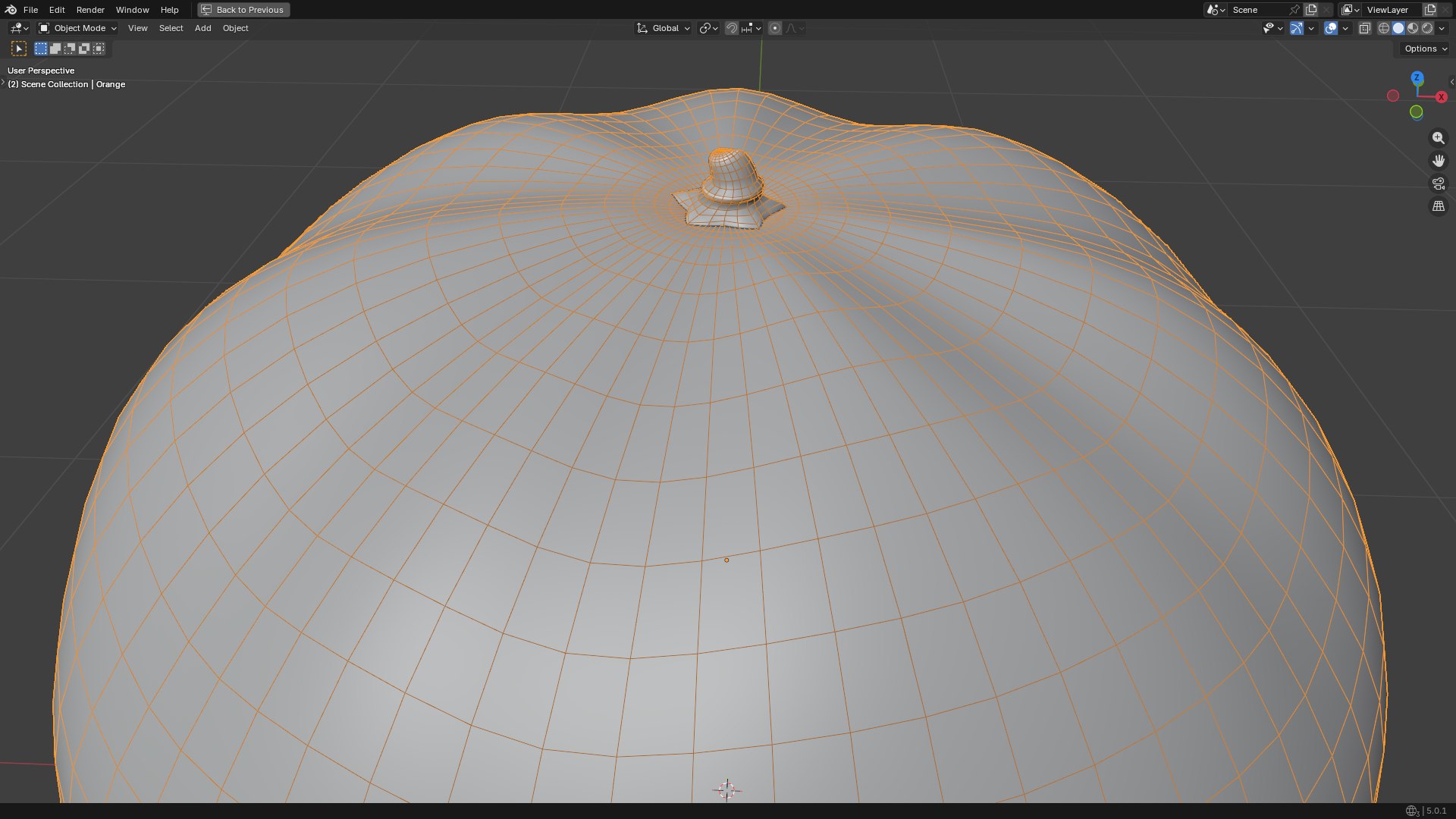Image resolution: width=1456 pixels, height=819 pixels.
Task: Toggle X-ray view
Action: click(1364, 28)
